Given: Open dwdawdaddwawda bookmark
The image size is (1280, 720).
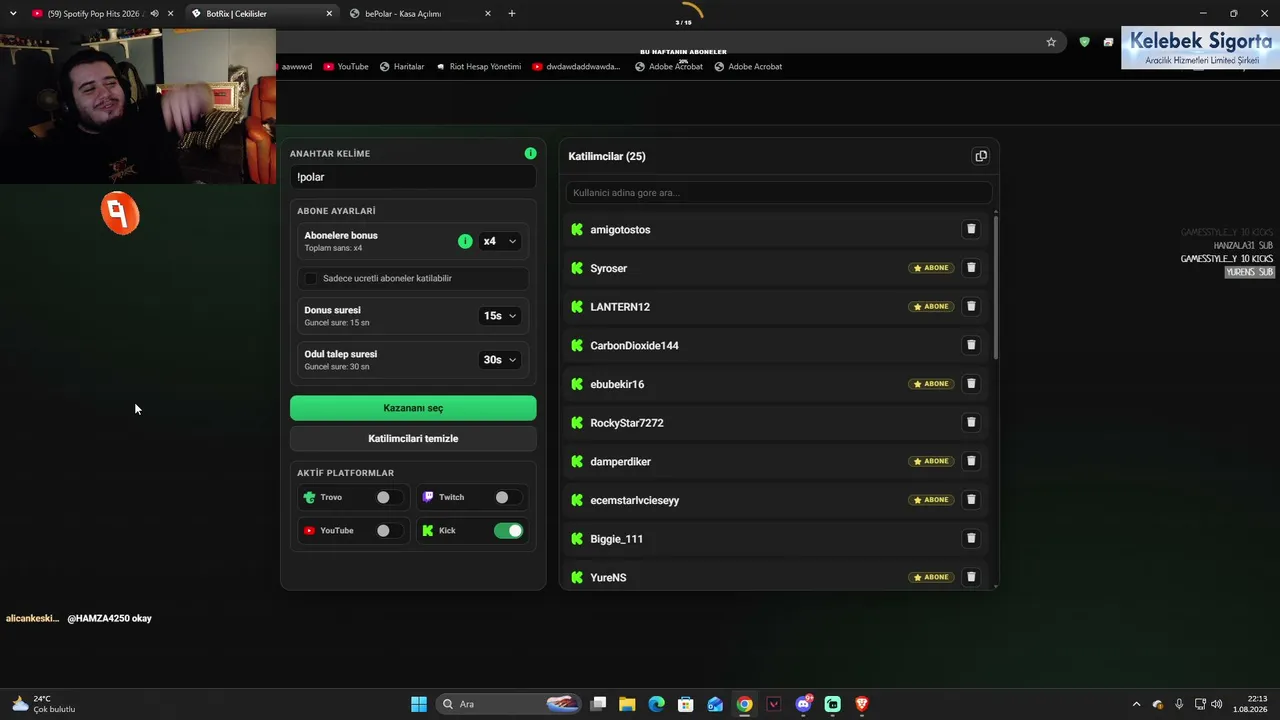Looking at the screenshot, I should pyautogui.click(x=576, y=67).
